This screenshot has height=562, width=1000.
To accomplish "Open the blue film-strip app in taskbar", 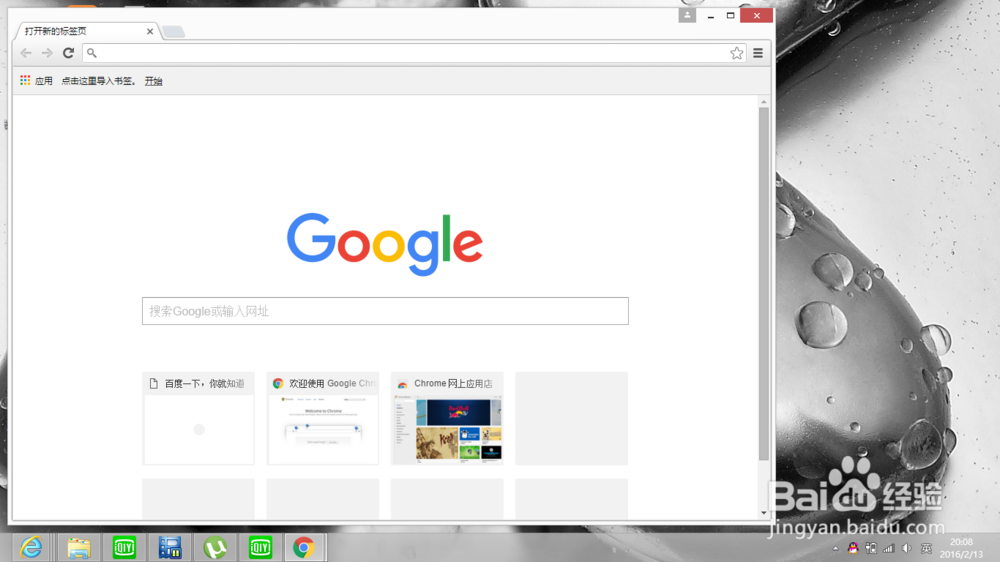I will coord(170,547).
